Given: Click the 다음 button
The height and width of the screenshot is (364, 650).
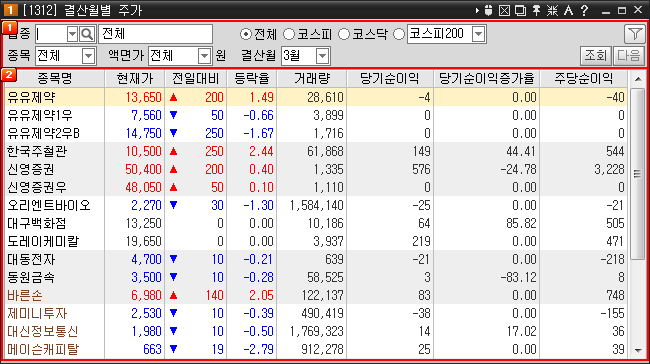Looking at the screenshot, I should pos(628,56).
